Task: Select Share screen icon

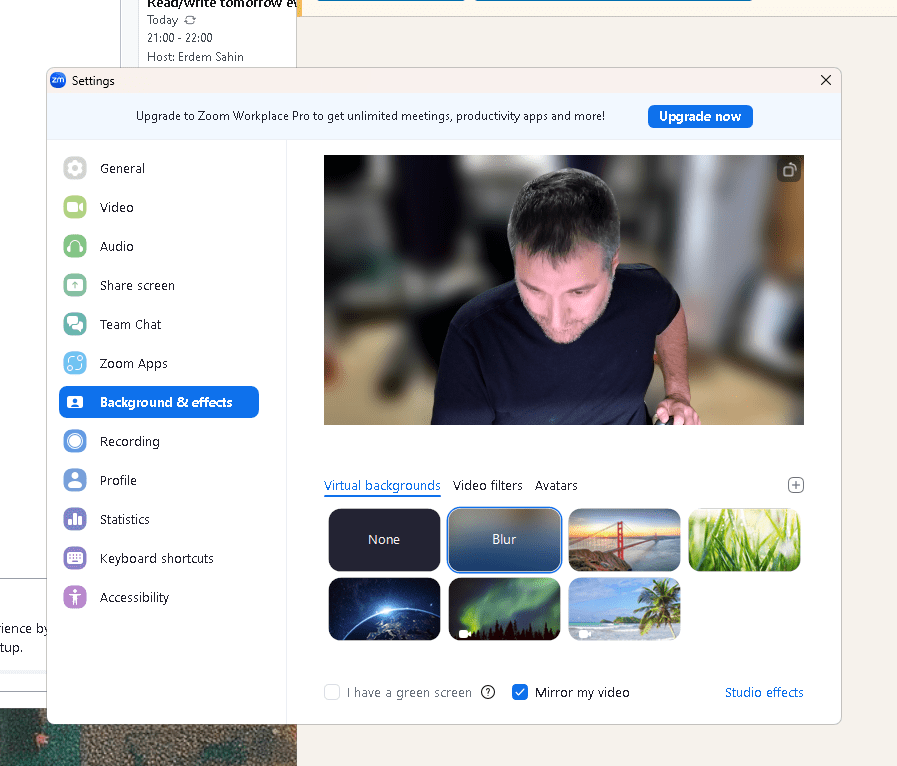Action: tap(75, 285)
